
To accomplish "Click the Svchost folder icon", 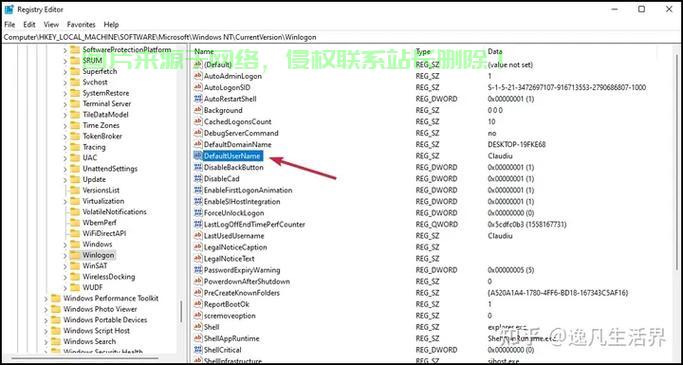I will (x=75, y=82).
